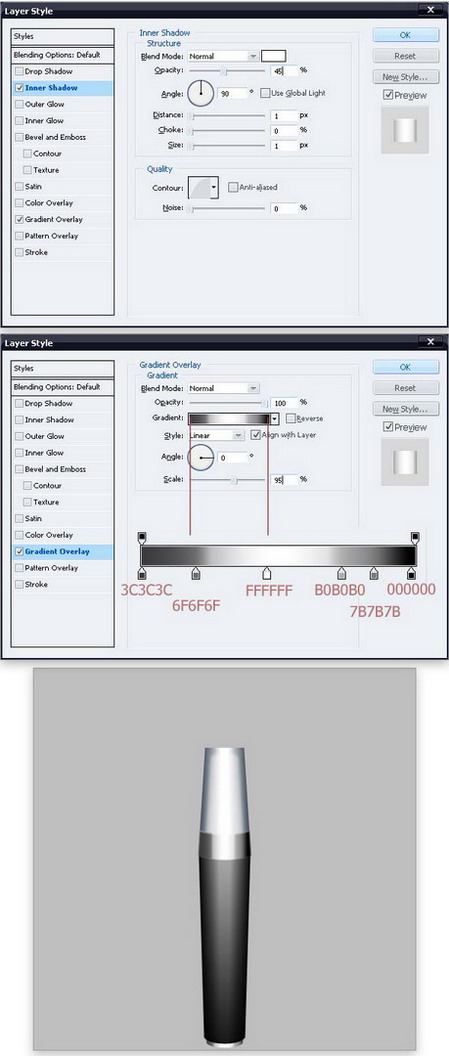Click the gradient preview bar in overlay settings
This screenshot has width=449, height=1056.
(230, 419)
